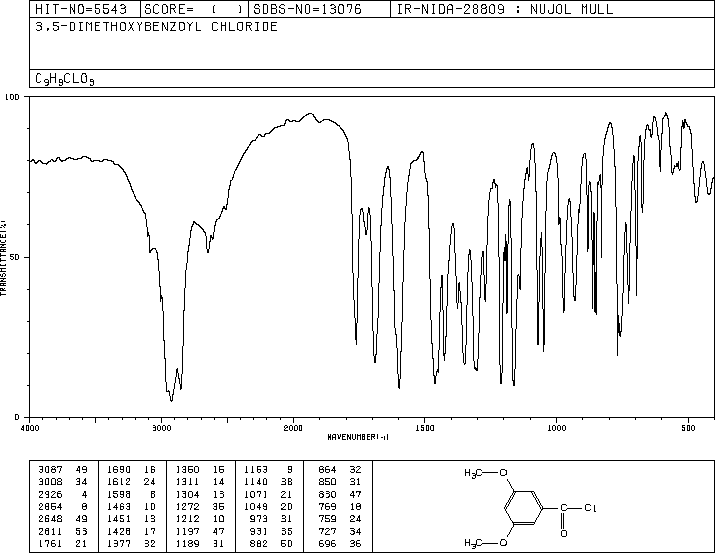The height and width of the screenshot is (553, 715).
Task: Click the 1049 peak entry
Action: click(269, 506)
